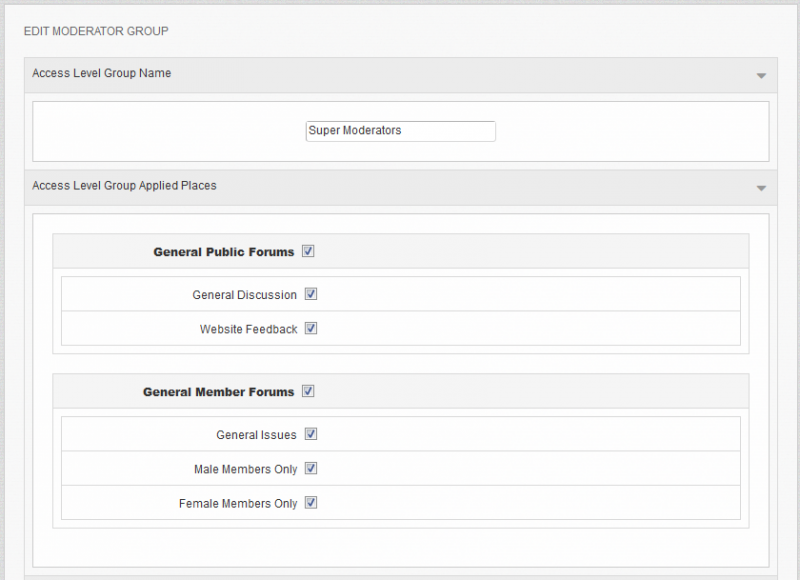
Task: Uncheck the General Member Forums checkbox
Action: [x=308, y=391]
